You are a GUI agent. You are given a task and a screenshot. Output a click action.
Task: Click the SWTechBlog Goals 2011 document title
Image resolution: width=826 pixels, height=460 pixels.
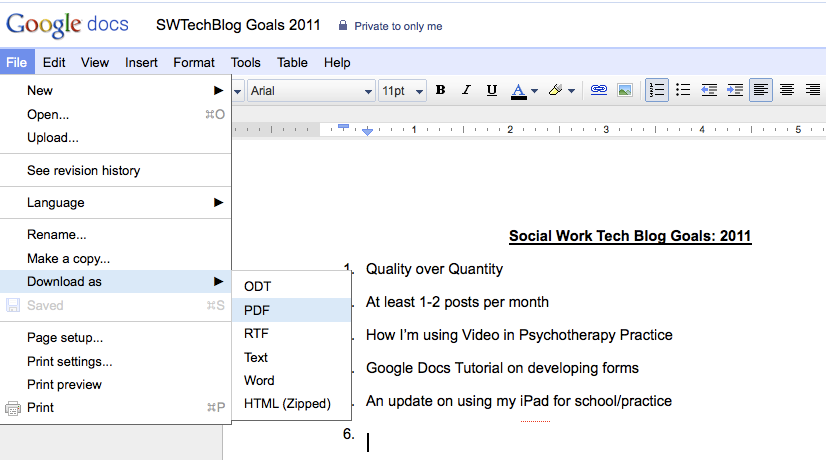[x=238, y=25]
